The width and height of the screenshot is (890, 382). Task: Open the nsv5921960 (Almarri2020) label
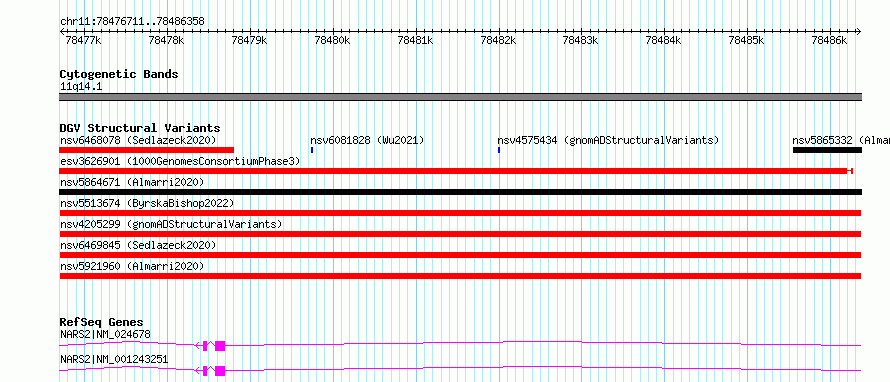tap(132, 266)
